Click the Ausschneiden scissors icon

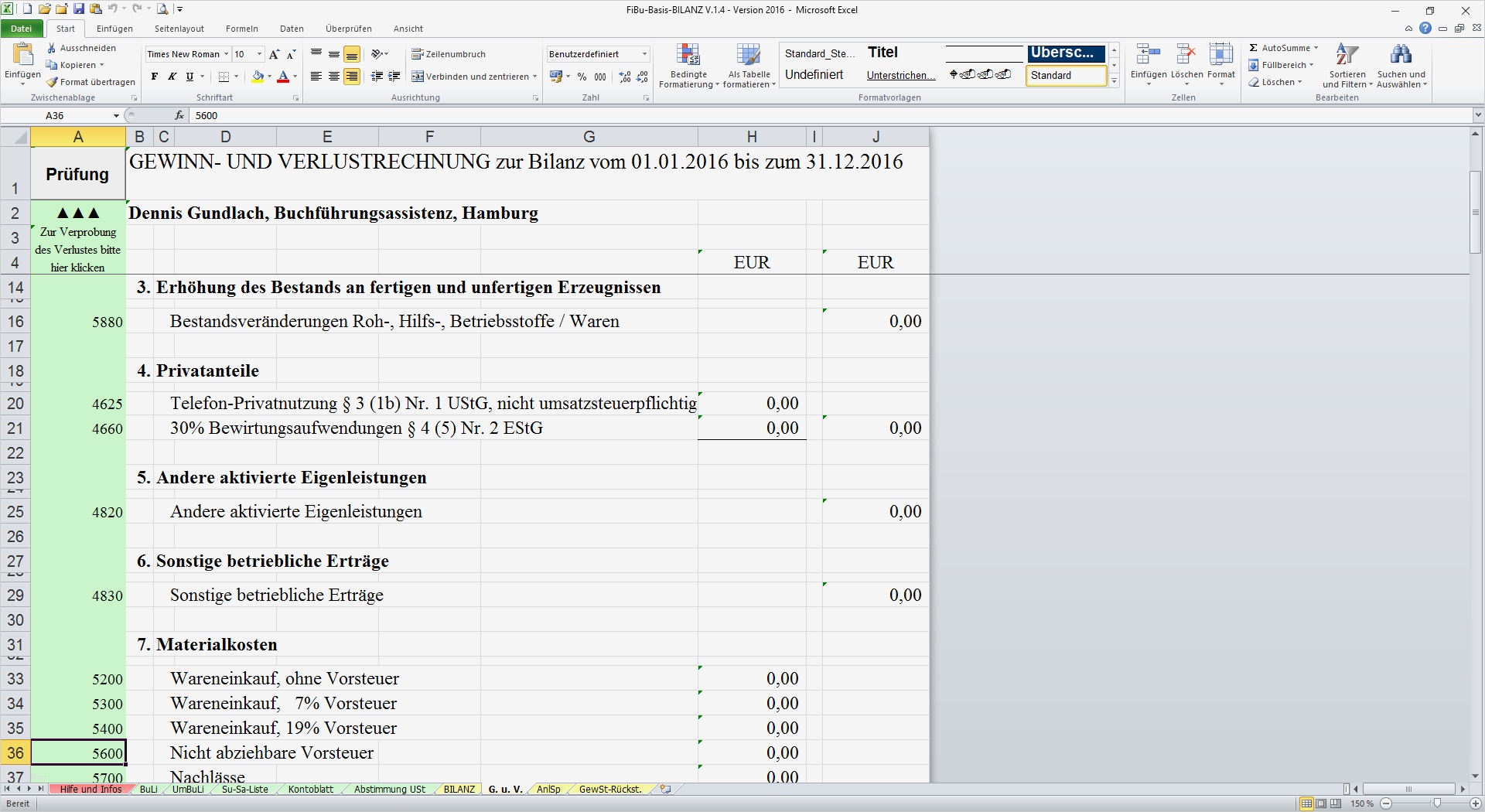point(52,48)
